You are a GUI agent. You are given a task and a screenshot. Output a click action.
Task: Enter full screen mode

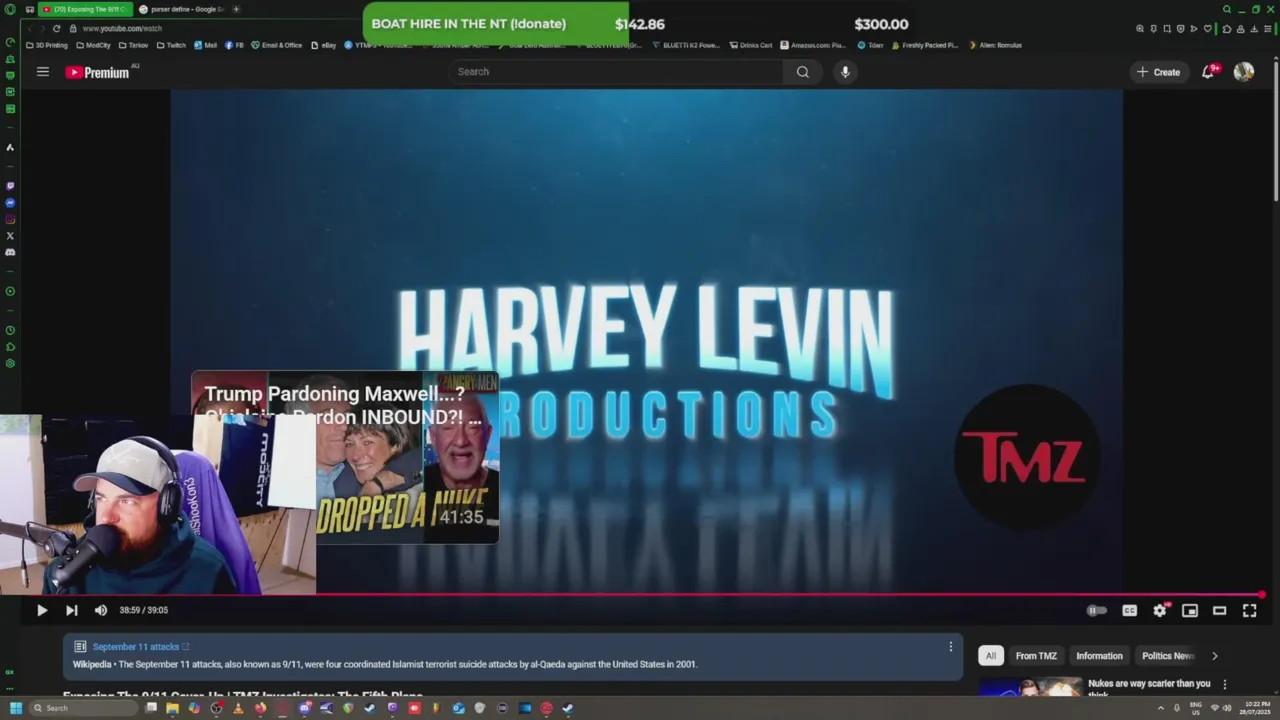click(x=1250, y=610)
